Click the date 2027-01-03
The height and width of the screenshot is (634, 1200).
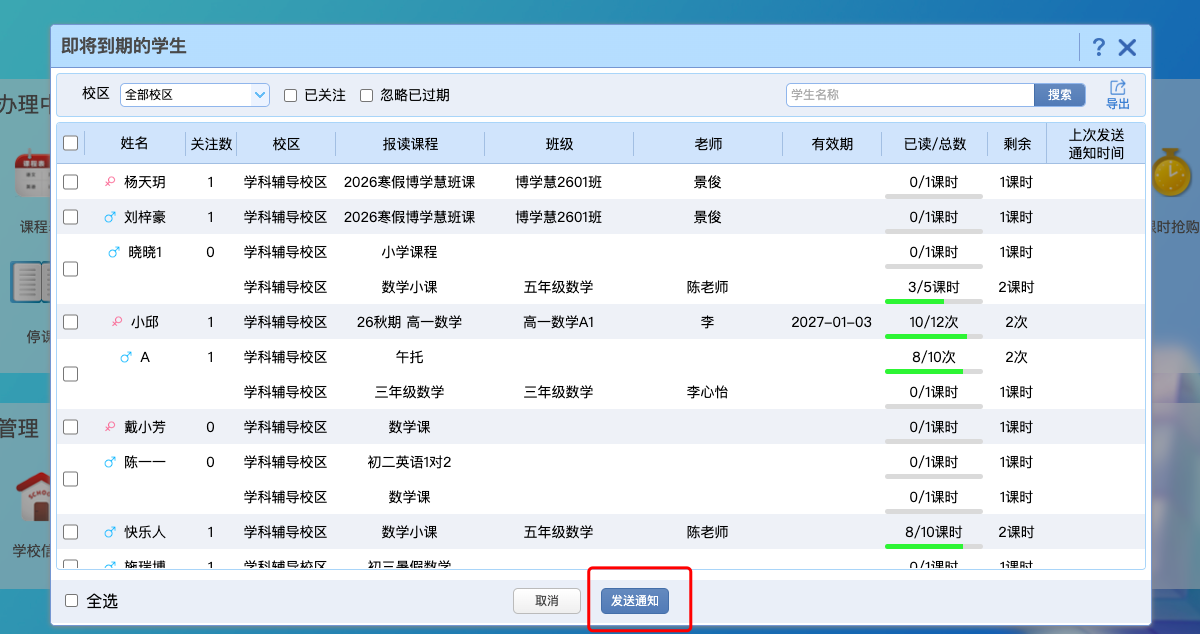831,322
